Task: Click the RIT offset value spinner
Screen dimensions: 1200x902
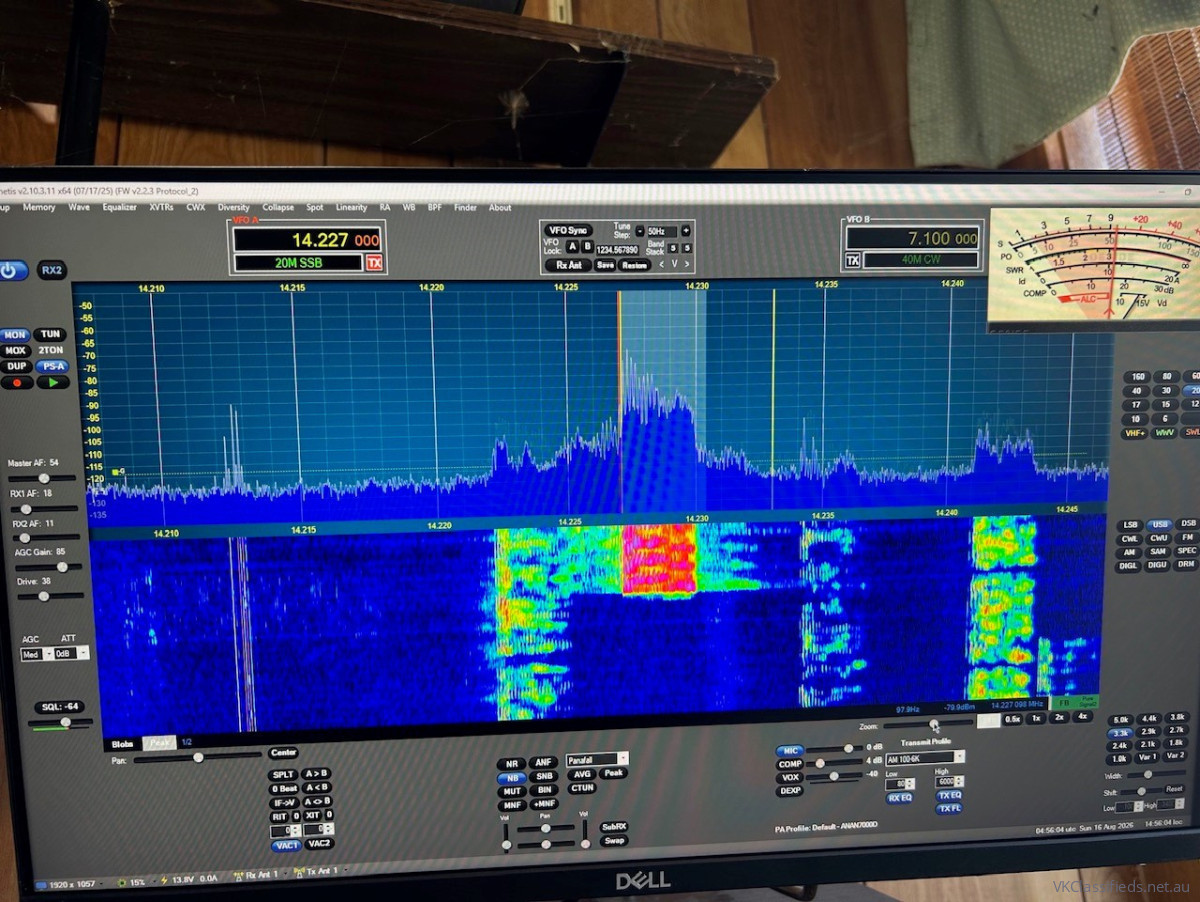Action: [285, 830]
